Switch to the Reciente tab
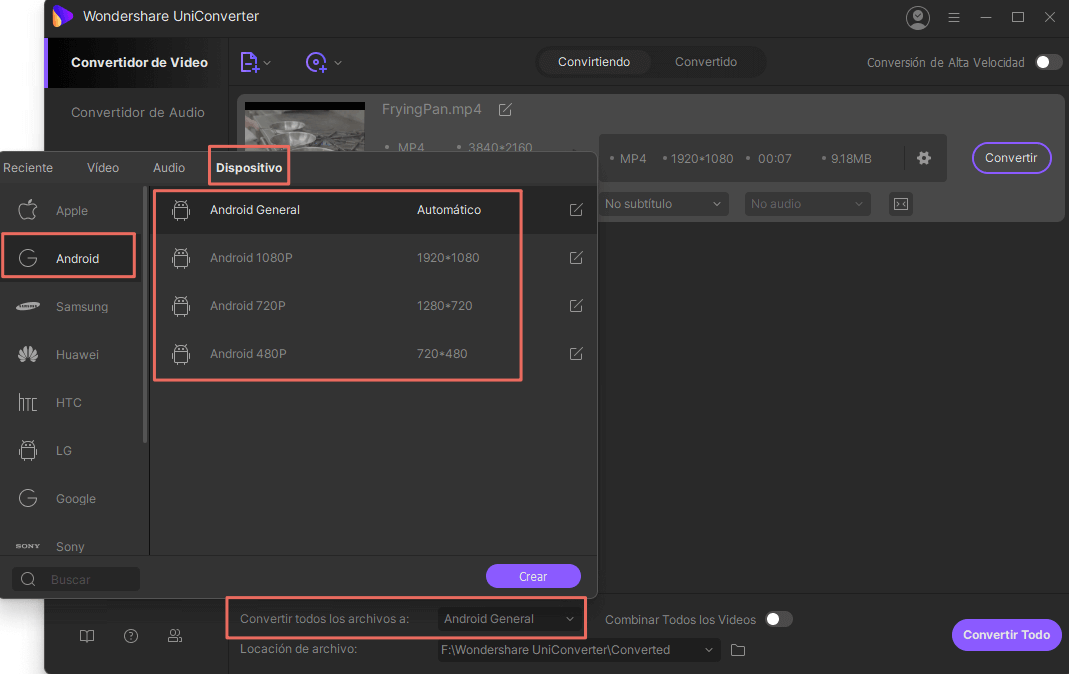Viewport: 1069px width, 674px height. [x=28, y=168]
